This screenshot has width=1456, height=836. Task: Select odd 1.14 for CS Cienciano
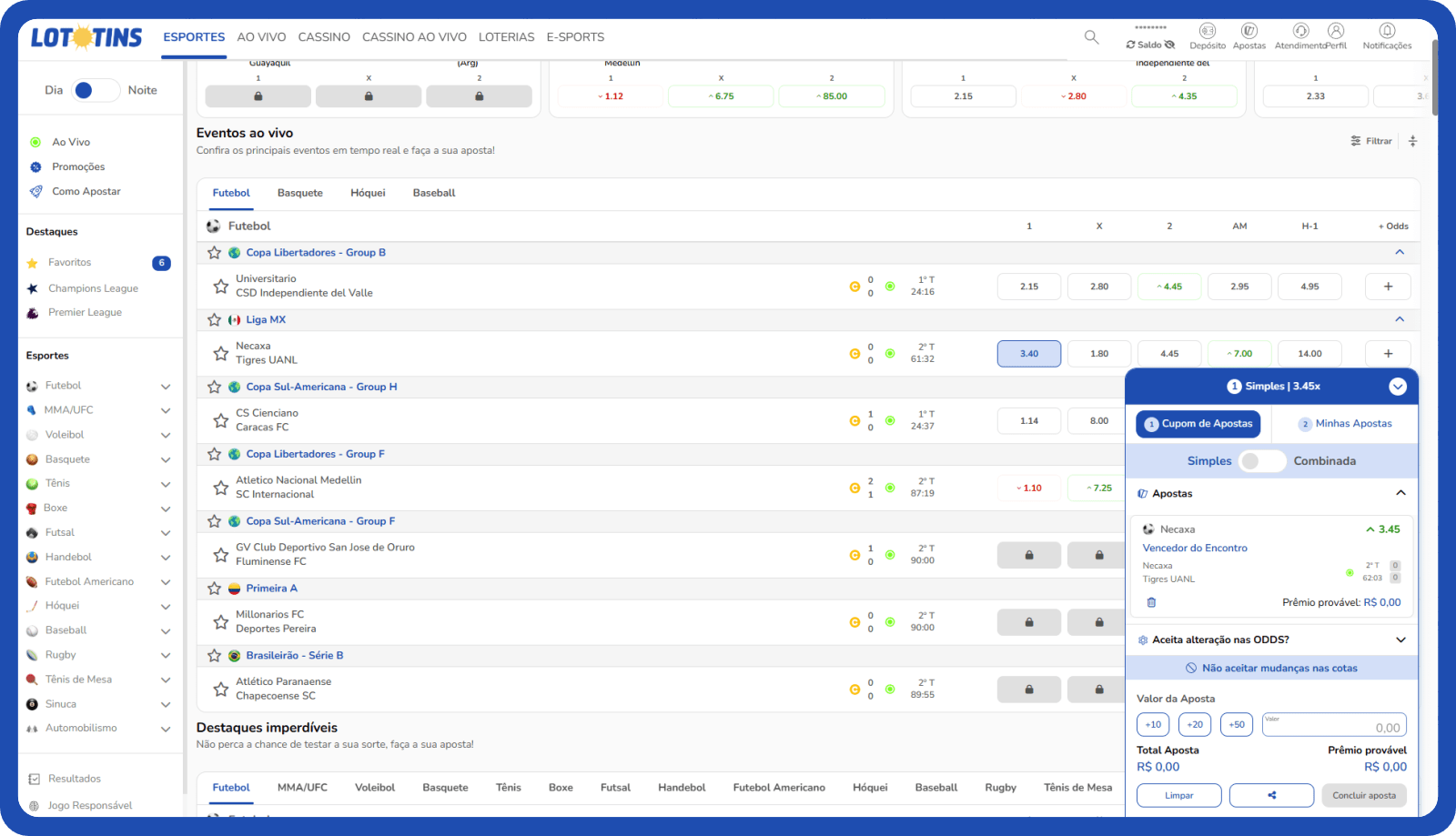coord(1029,421)
